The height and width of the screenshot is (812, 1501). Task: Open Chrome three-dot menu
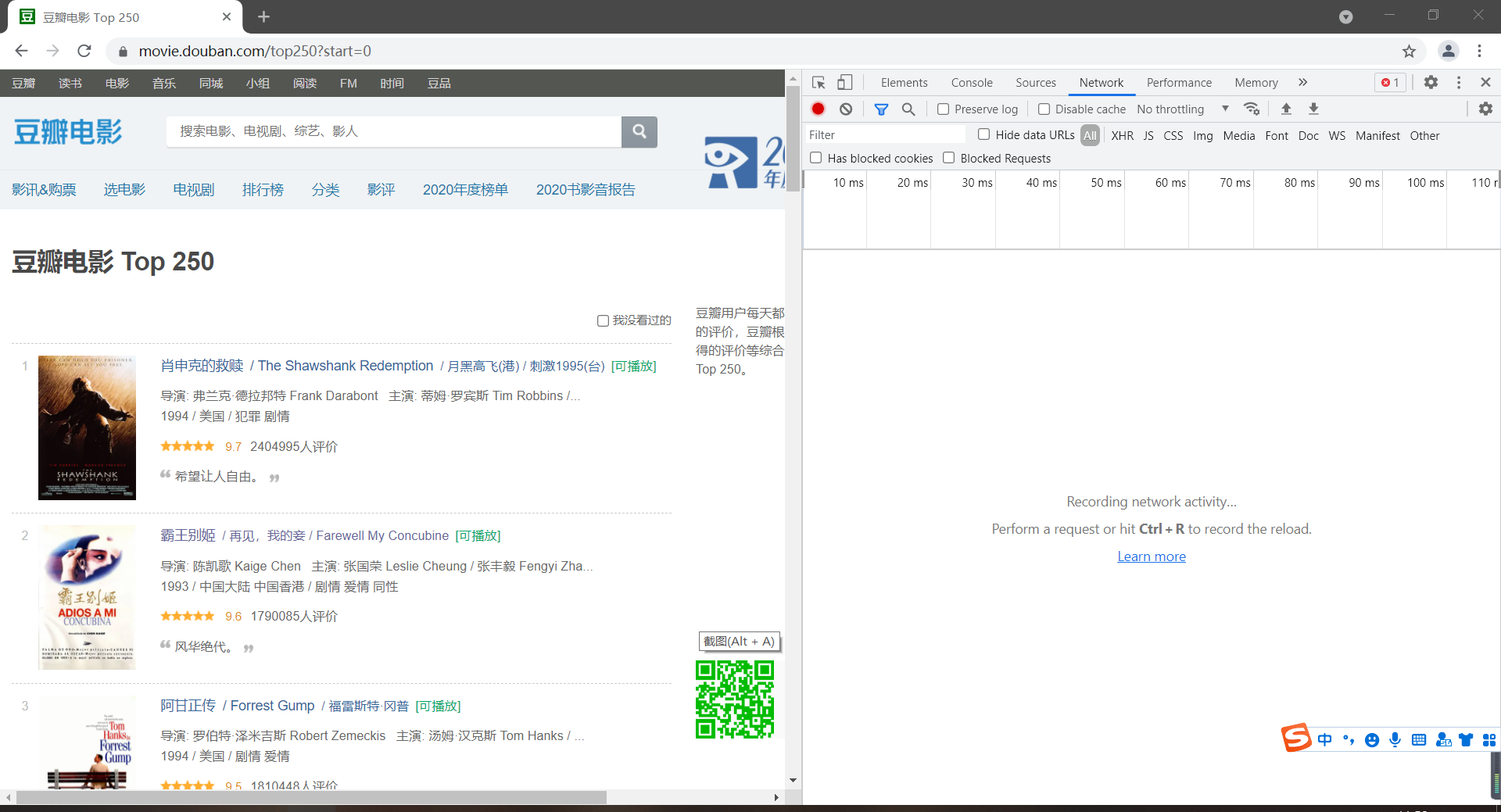[x=1479, y=52]
